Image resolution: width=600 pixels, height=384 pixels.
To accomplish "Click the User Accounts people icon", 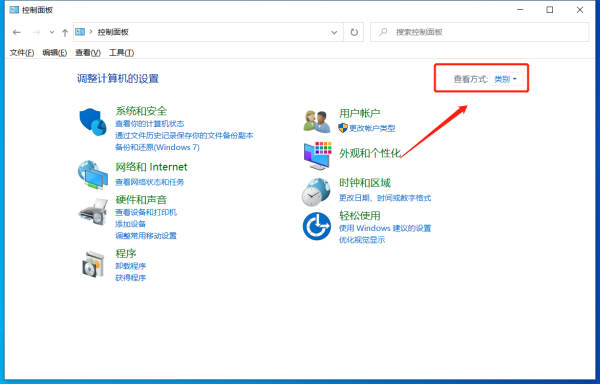I will 317,121.
